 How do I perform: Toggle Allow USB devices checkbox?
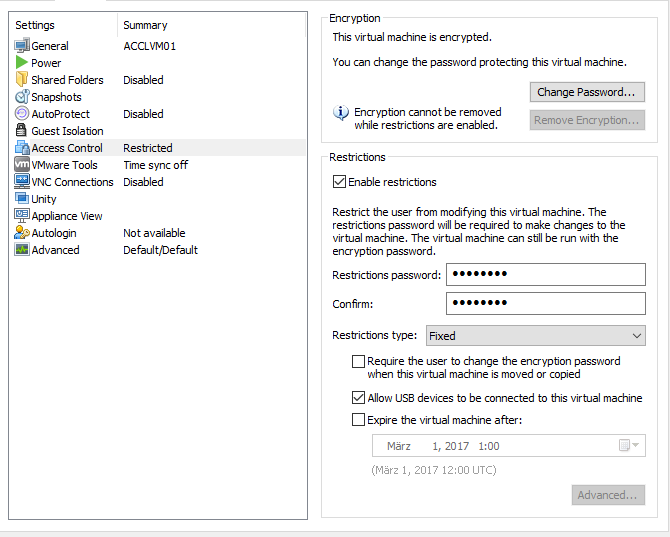[359, 398]
